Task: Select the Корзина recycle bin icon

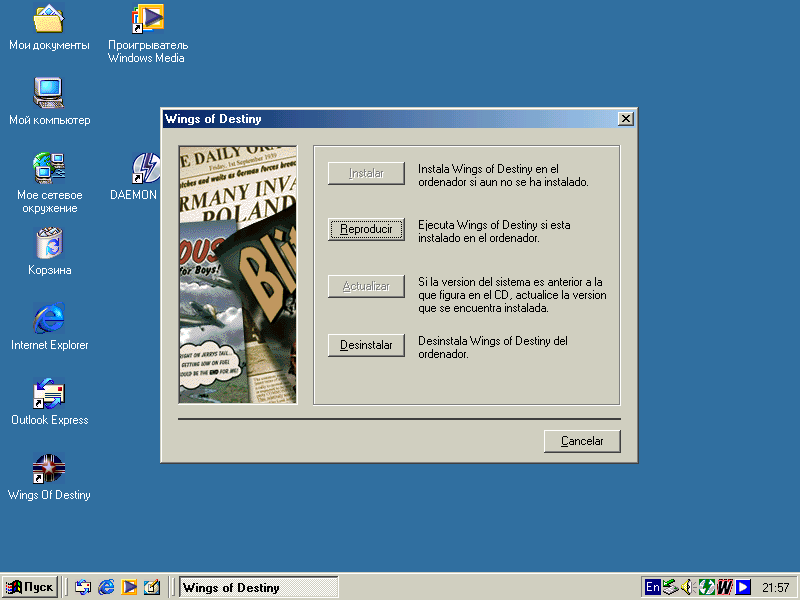Action: 49,252
